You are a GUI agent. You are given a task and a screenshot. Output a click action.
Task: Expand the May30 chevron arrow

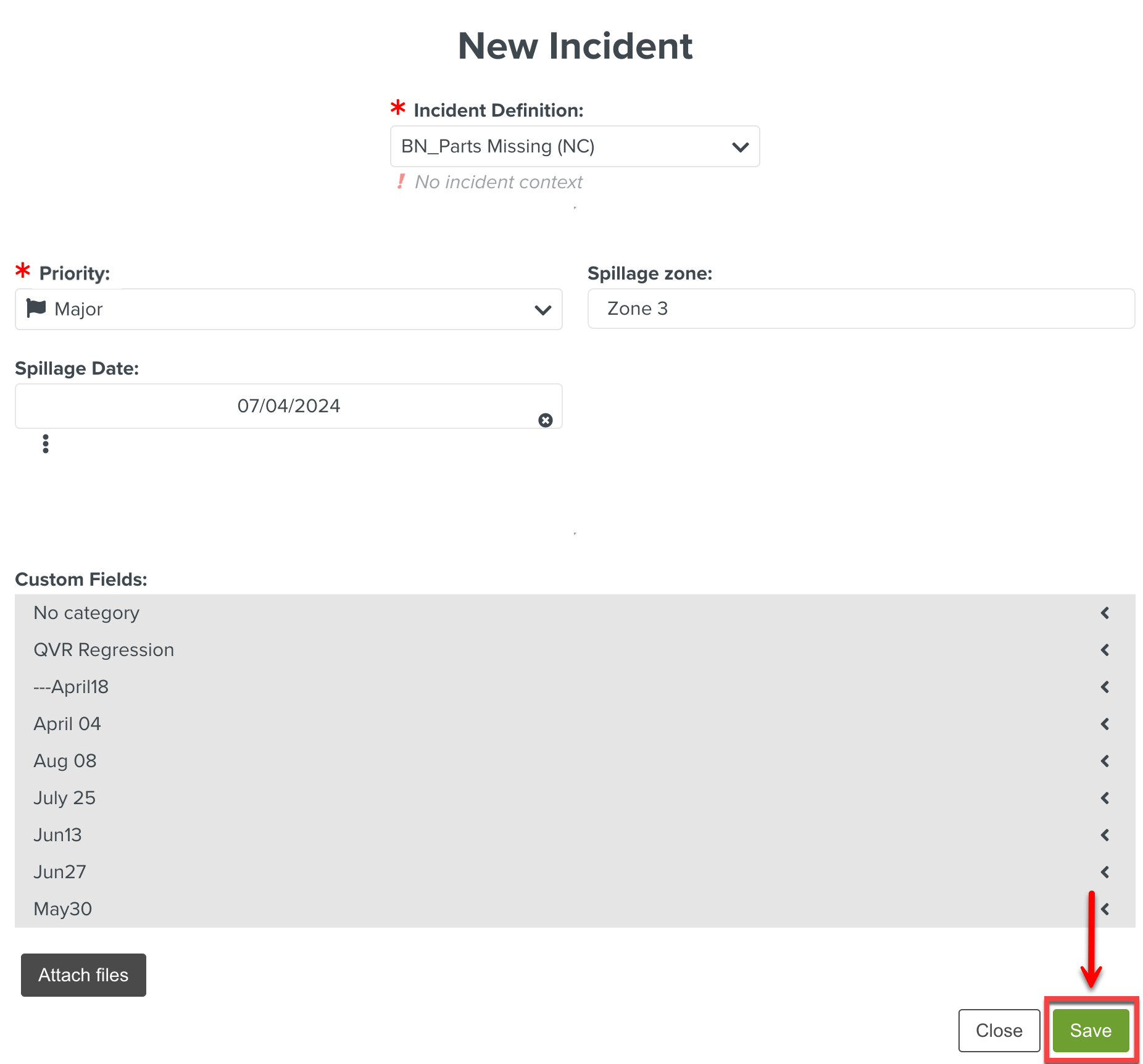[x=1105, y=909]
